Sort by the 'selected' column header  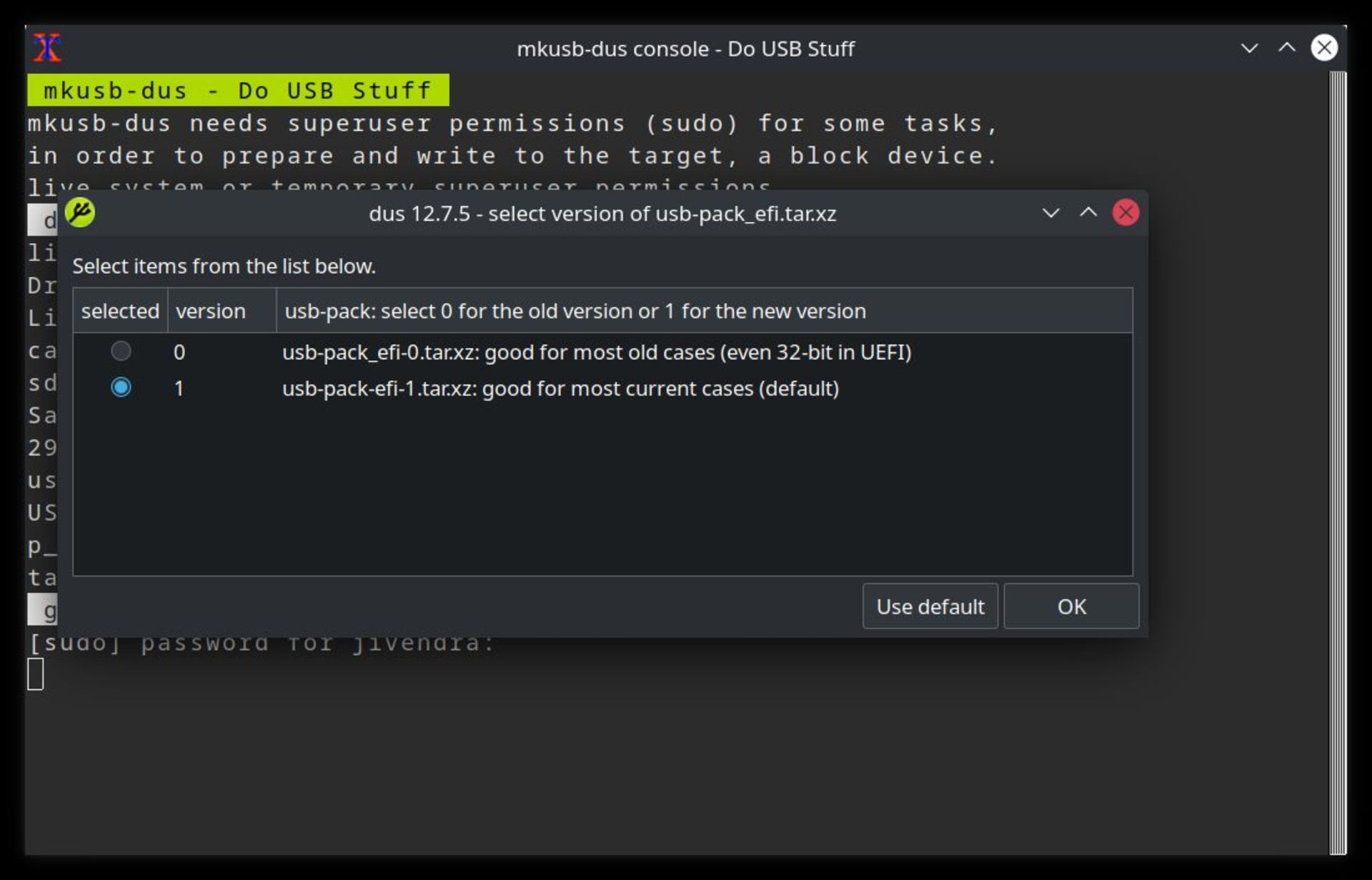tap(120, 311)
